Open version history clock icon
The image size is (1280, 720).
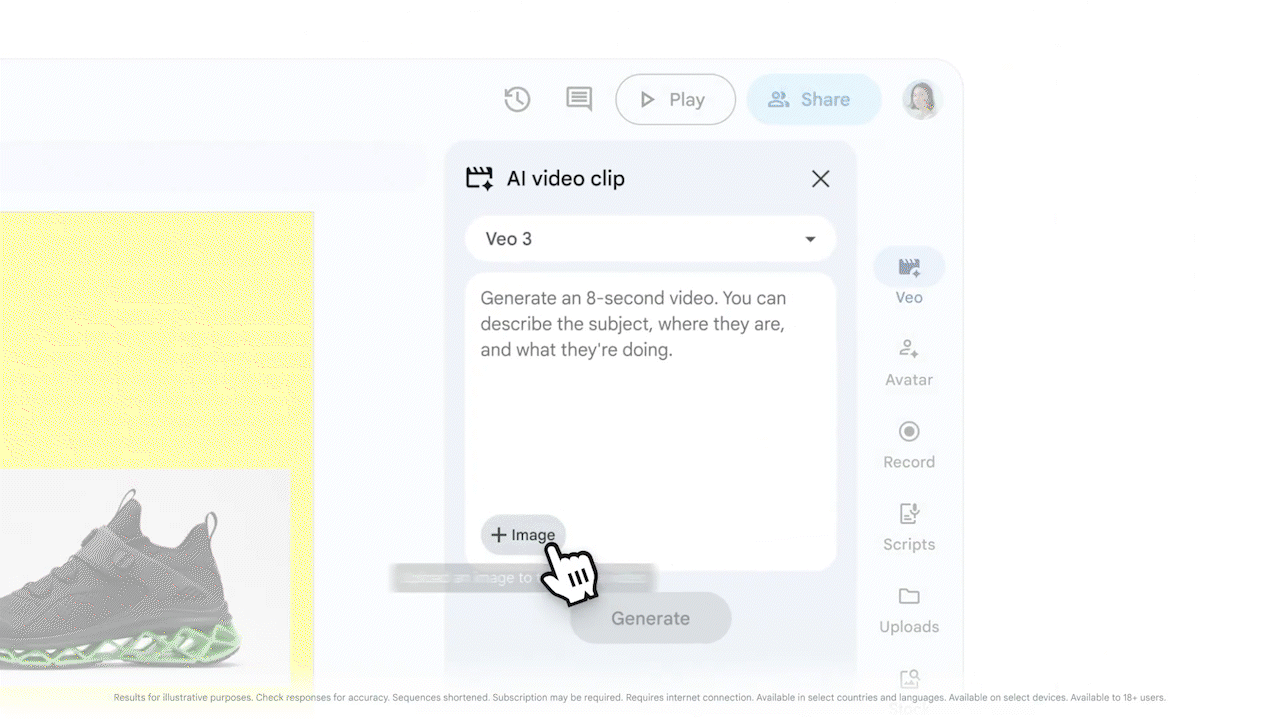point(517,99)
